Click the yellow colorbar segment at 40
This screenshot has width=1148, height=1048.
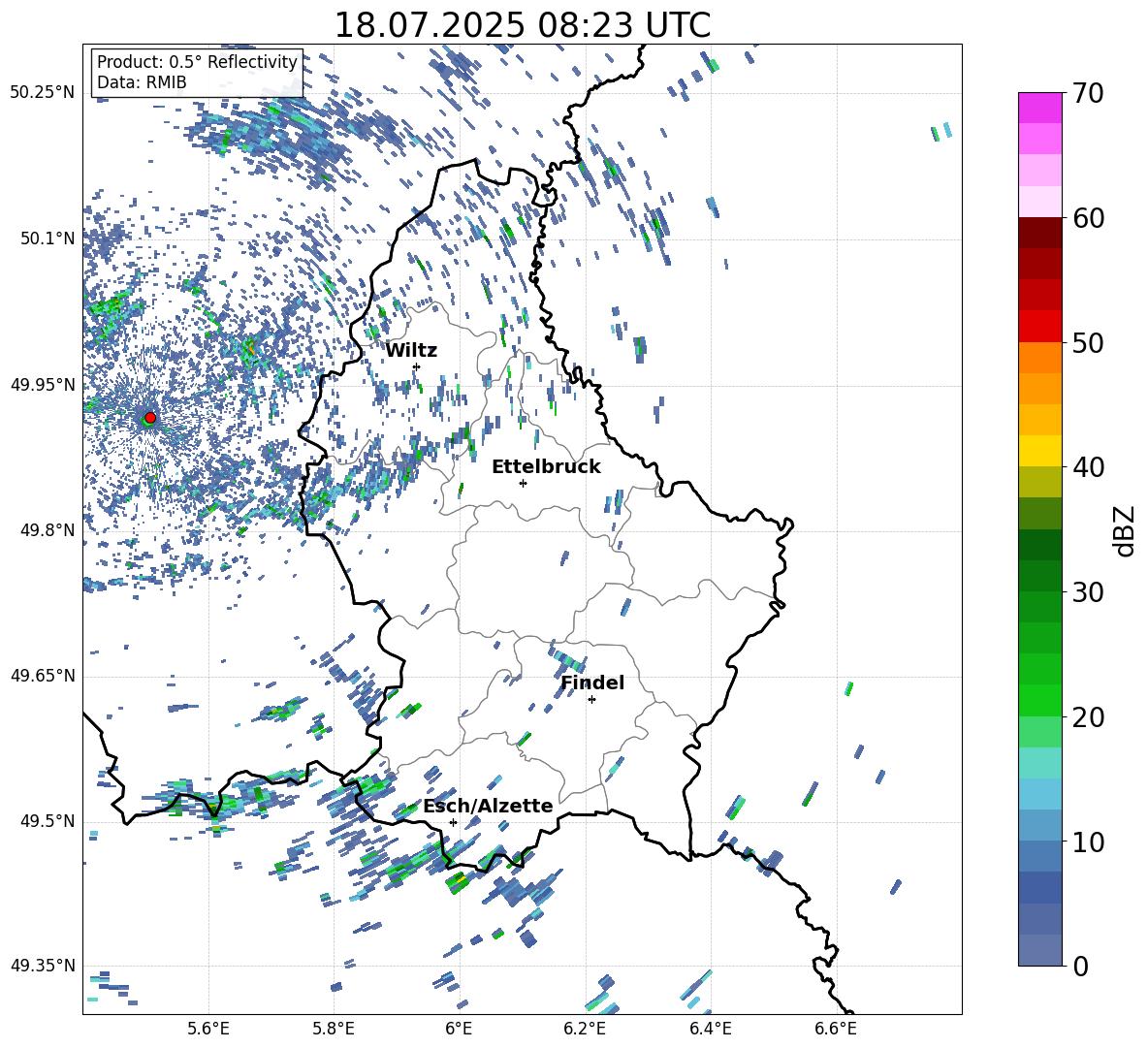click(x=1040, y=452)
